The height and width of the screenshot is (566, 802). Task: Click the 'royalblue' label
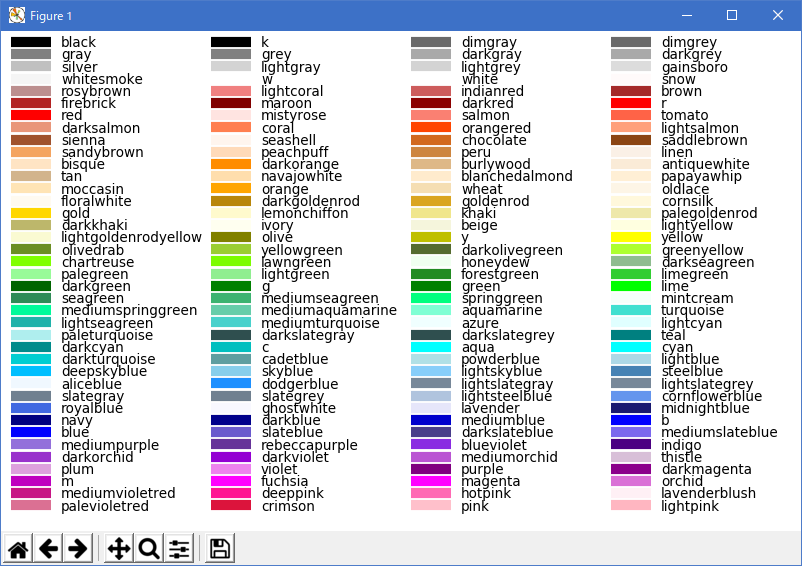[92, 409]
